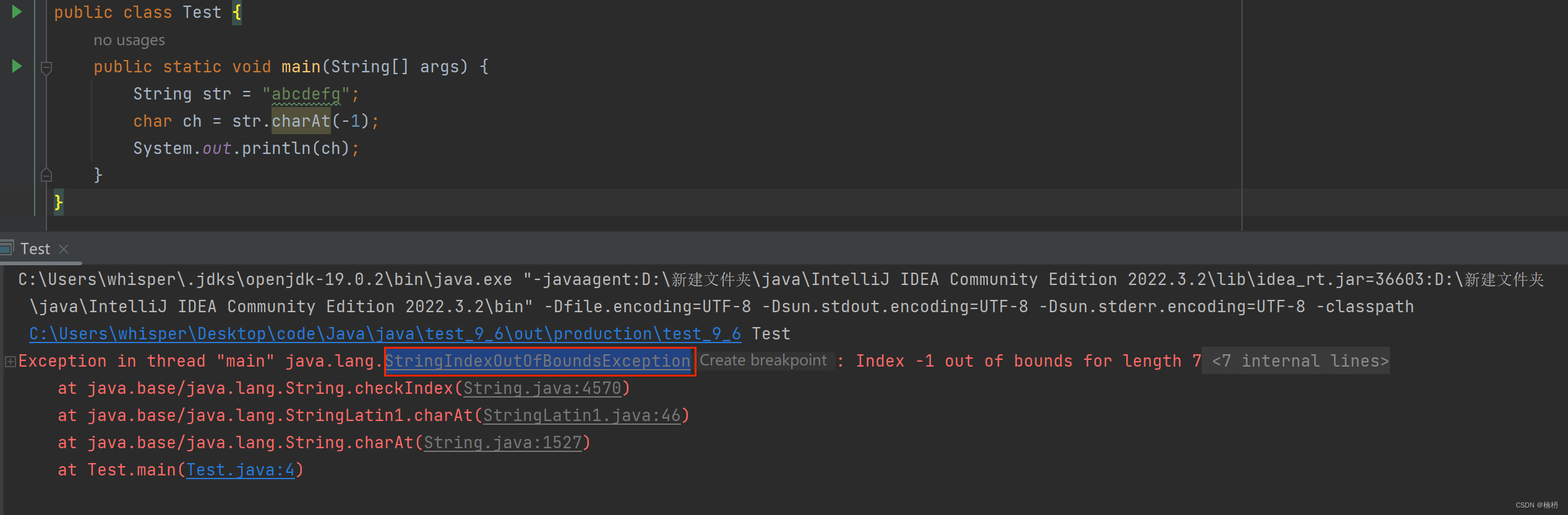This screenshot has height=515, width=1568.
Task: Open the StringIndexOutOfBoundsException link
Action: point(538,361)
